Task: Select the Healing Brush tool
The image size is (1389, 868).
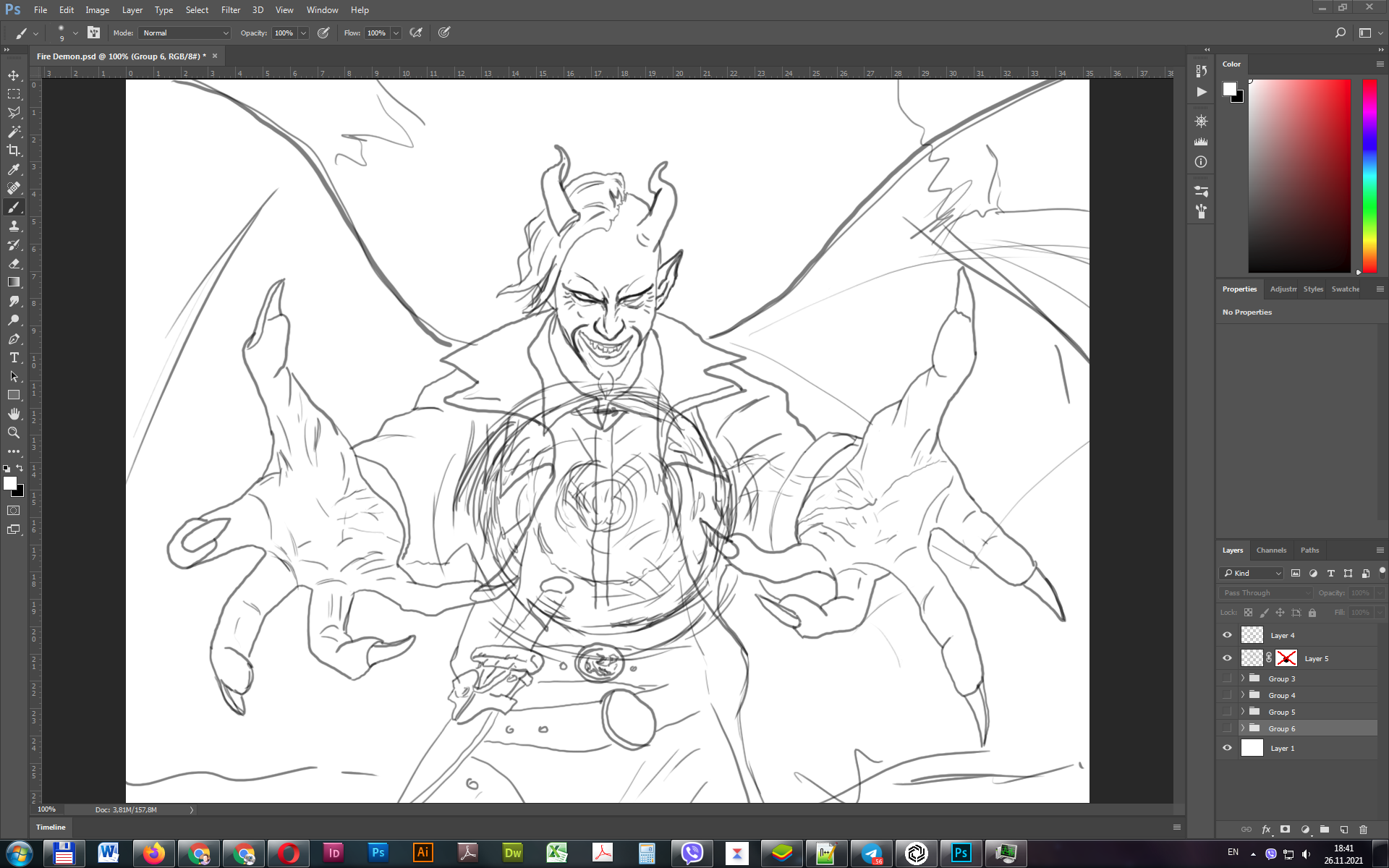Action: (14, 188)
